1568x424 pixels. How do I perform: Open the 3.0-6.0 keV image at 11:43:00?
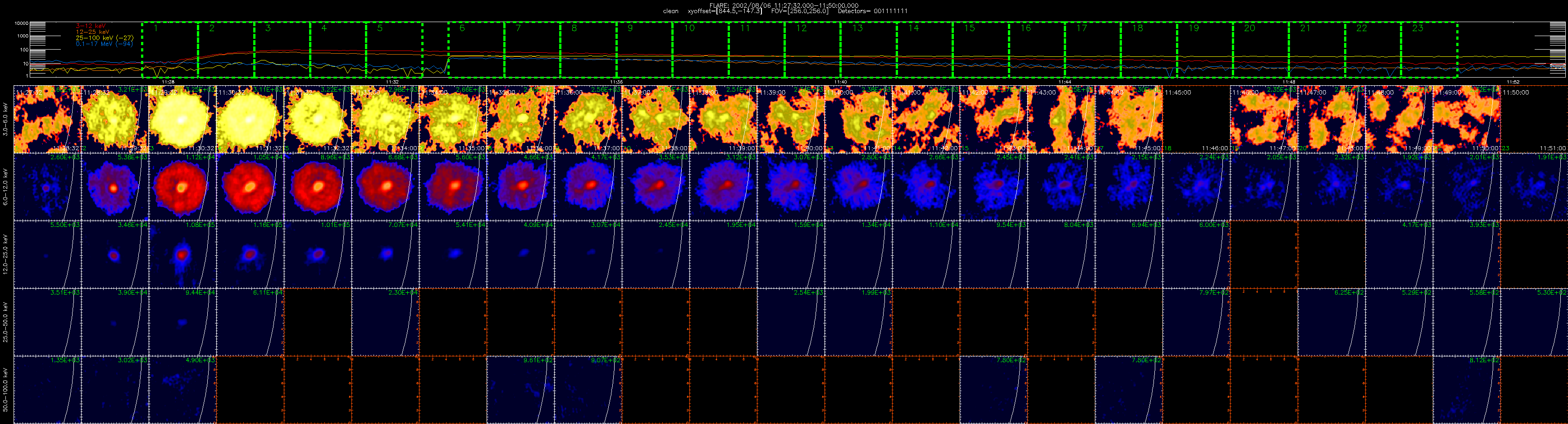click(1061, 120)
